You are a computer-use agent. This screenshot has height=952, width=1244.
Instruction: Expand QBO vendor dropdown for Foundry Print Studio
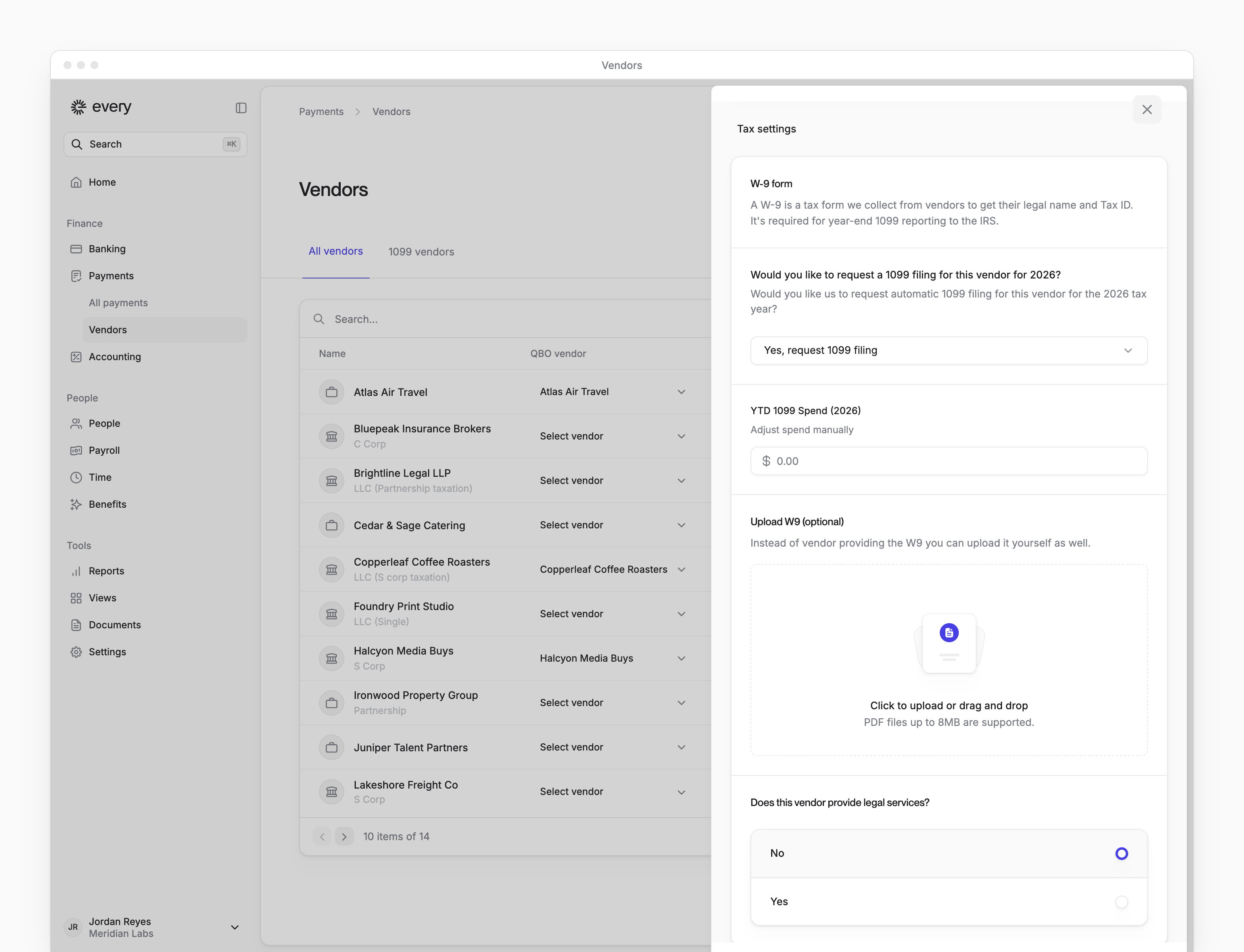pos(613,614)
